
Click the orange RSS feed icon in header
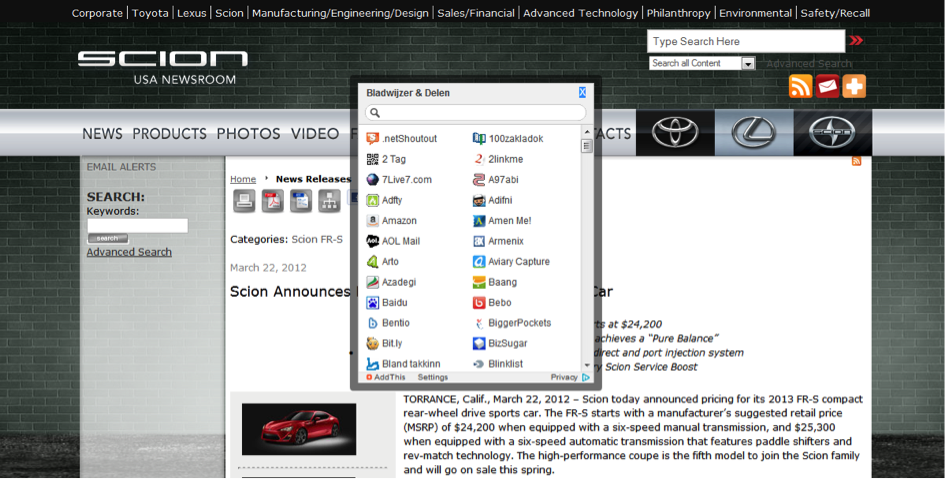(800, 86)
